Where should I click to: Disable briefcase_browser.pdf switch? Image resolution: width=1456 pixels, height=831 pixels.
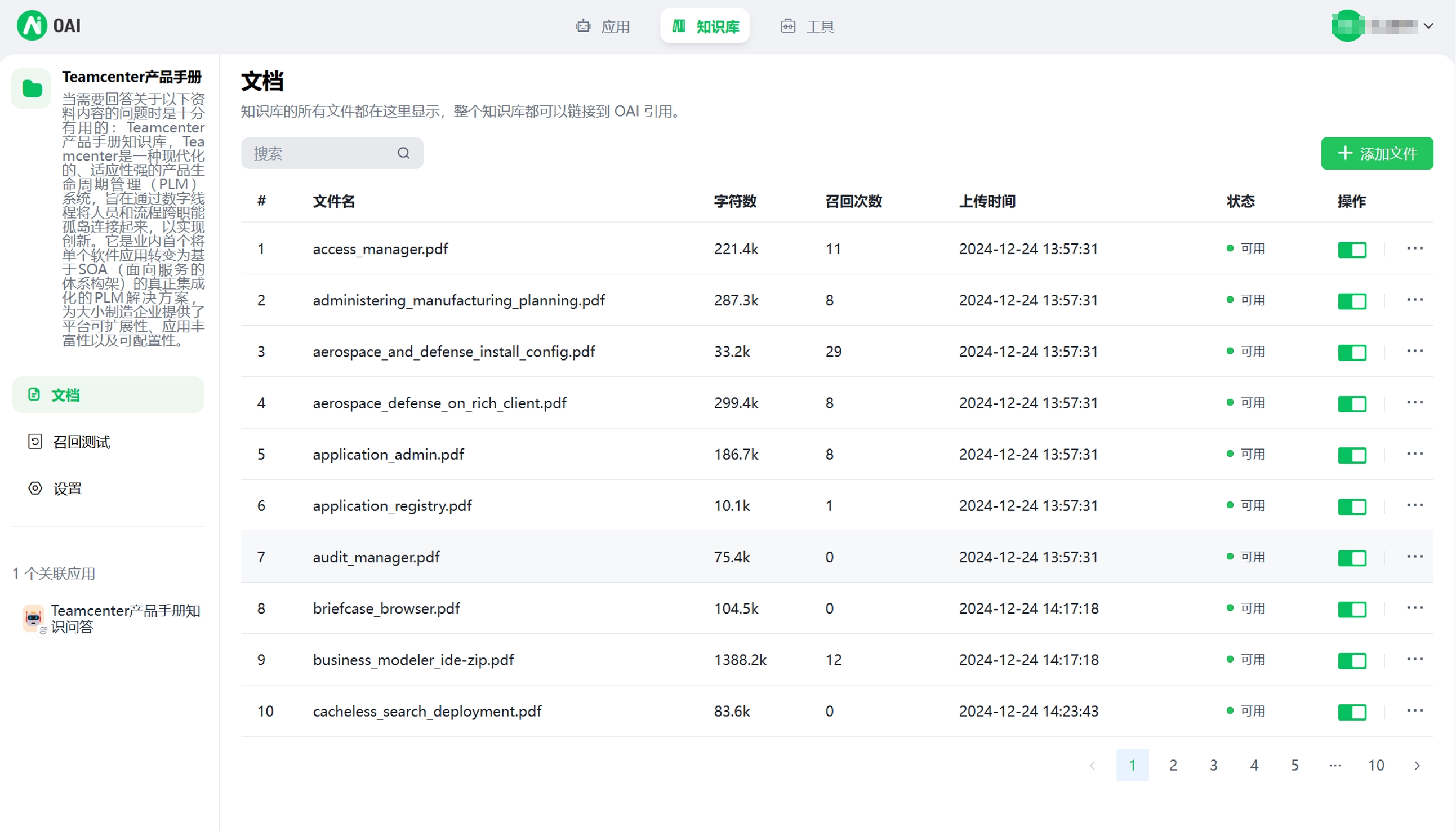(x=1352, y=609)
